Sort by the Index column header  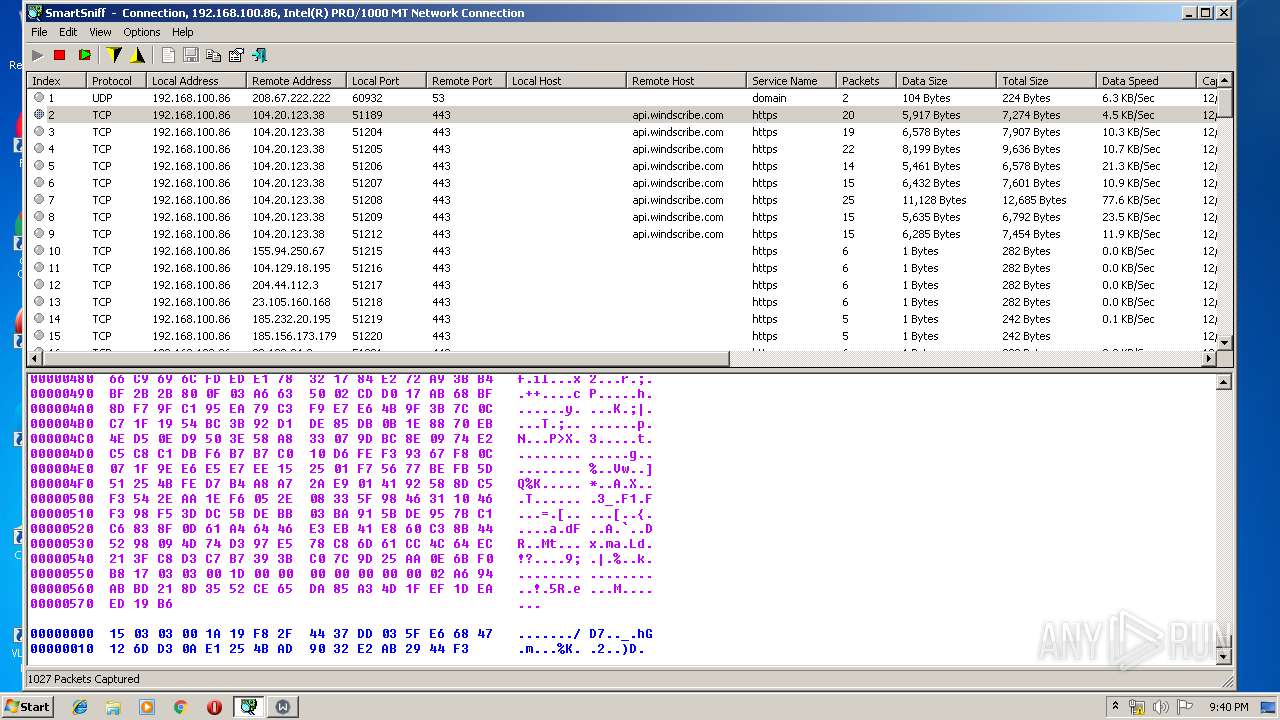coord(57,81)
